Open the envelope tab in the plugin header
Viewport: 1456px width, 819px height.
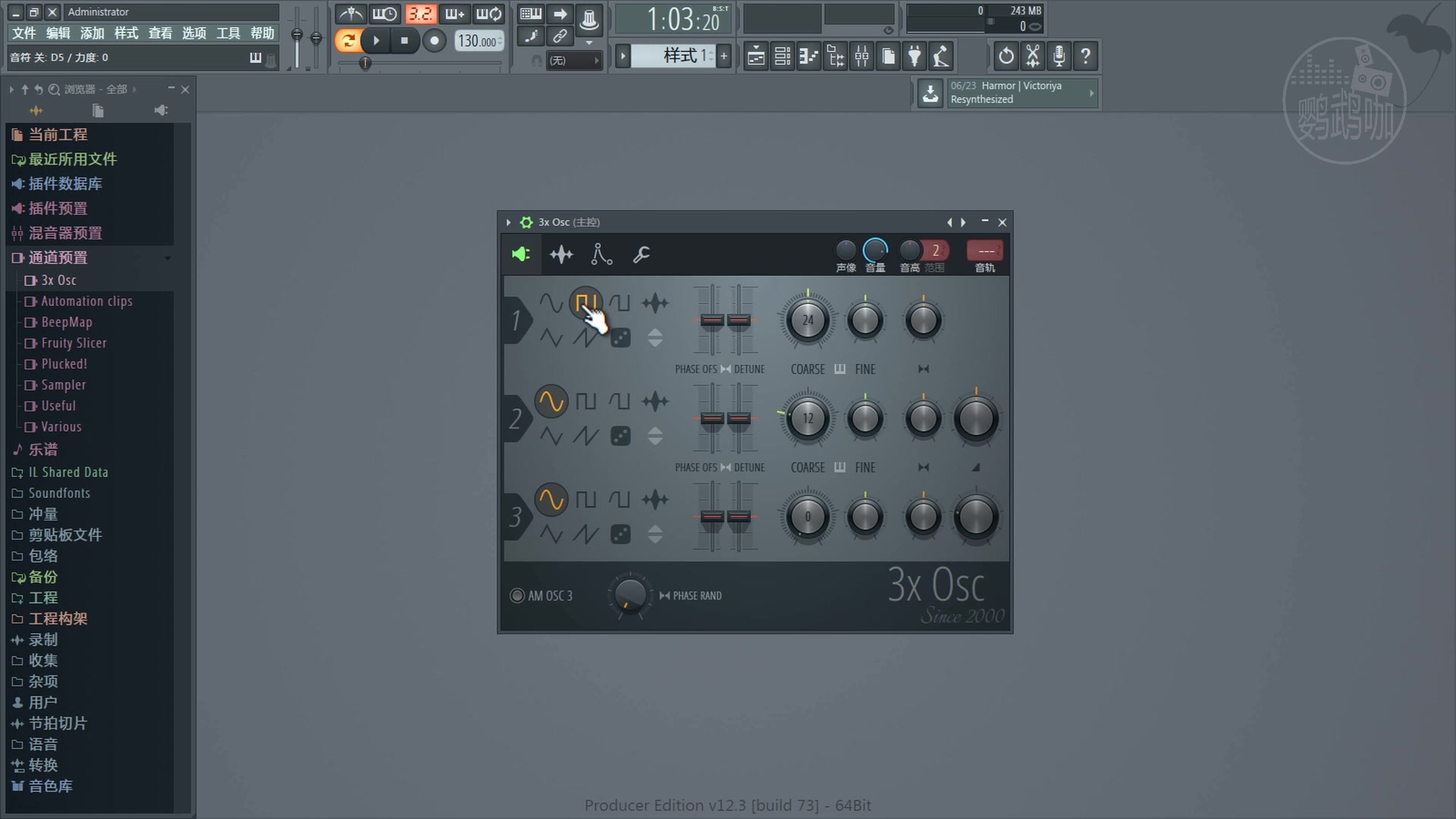click(x=601, y=254)
